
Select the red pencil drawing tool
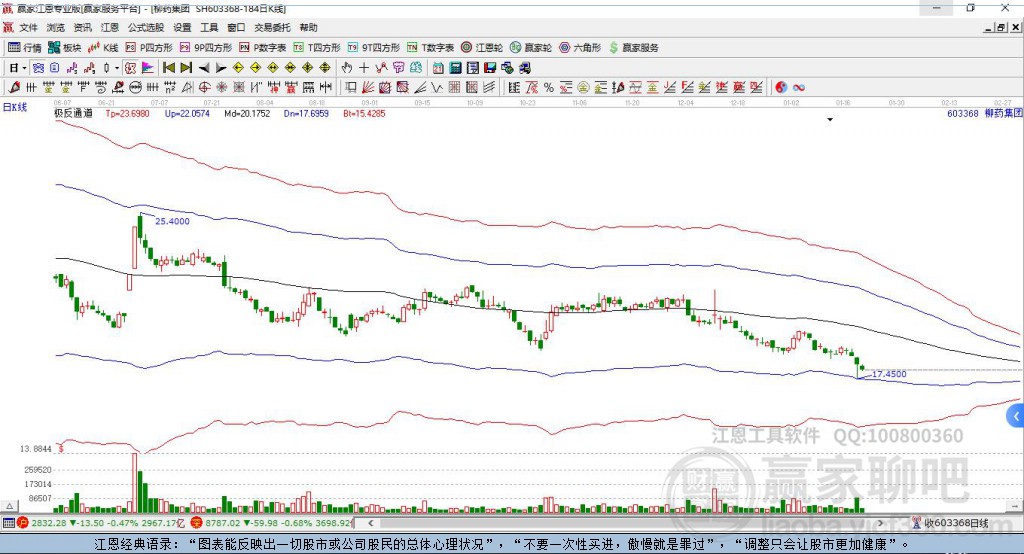coord(14,87)
